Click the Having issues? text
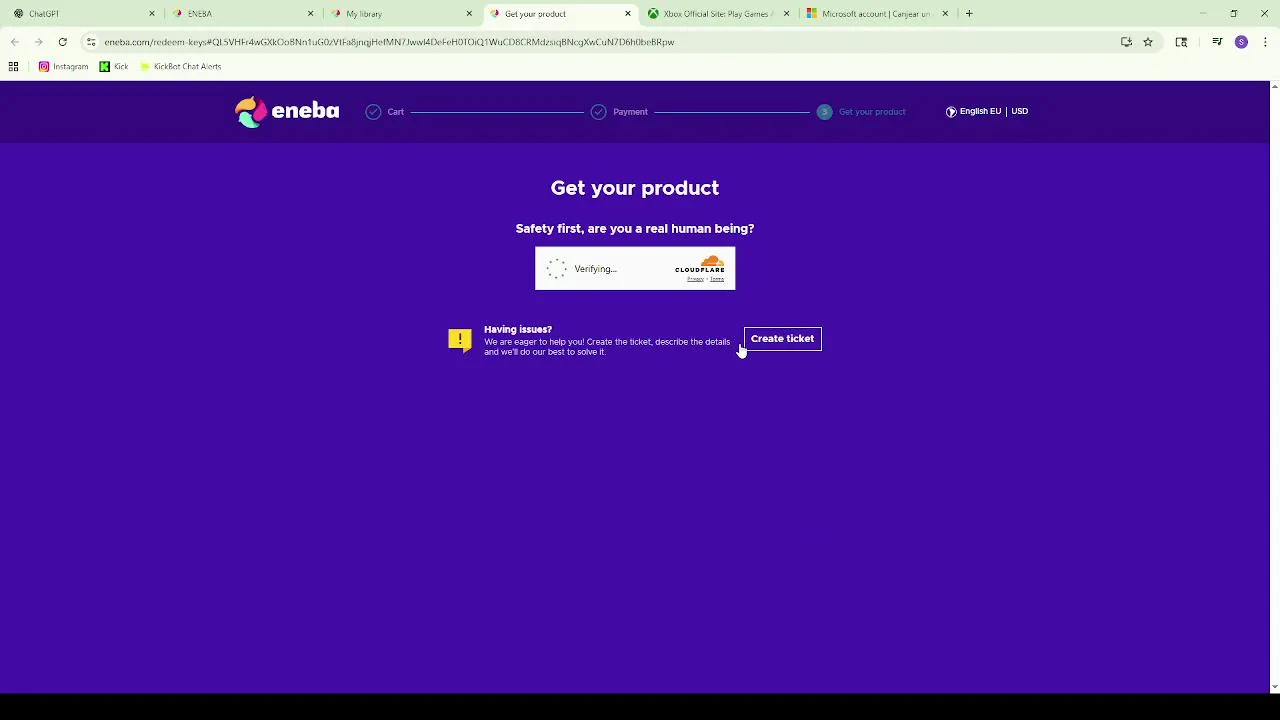1280x720 pixels. click(x=518, y=329)
